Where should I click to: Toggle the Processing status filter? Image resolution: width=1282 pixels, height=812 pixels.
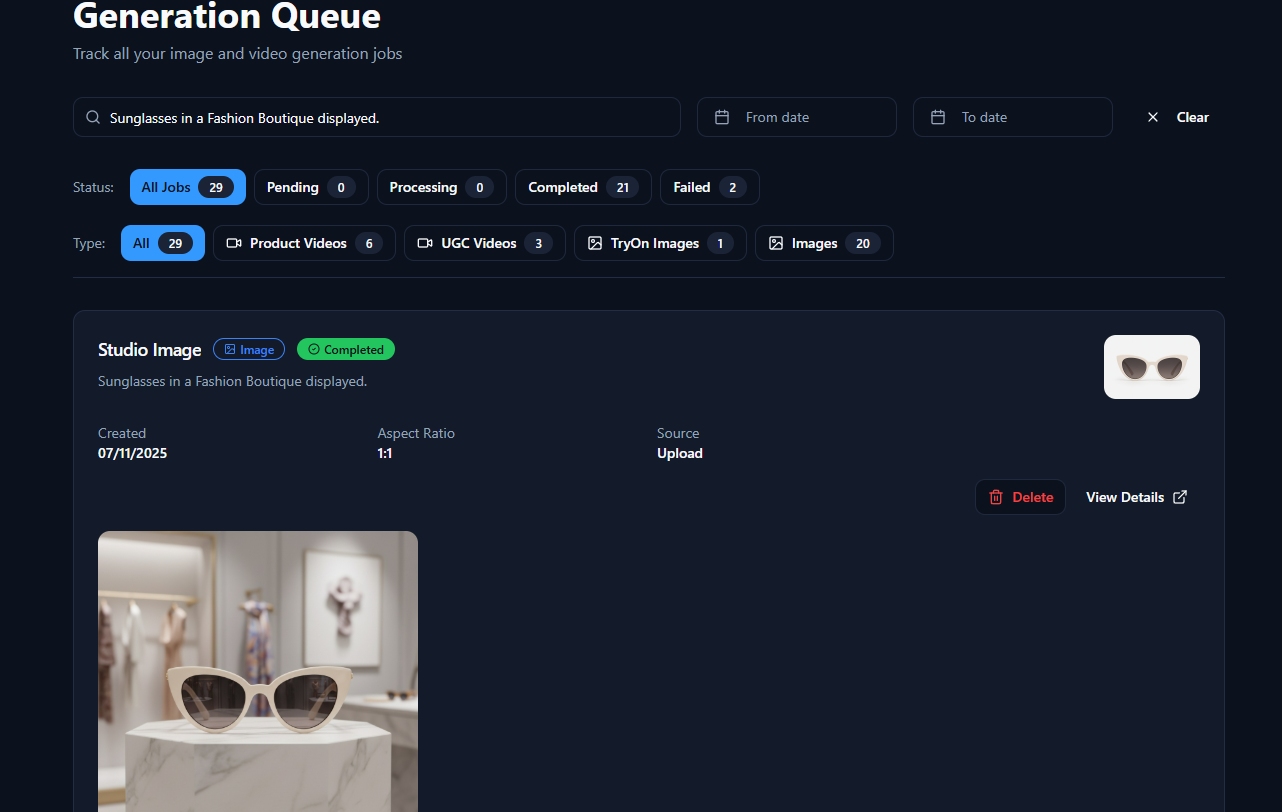click(441, 187)
